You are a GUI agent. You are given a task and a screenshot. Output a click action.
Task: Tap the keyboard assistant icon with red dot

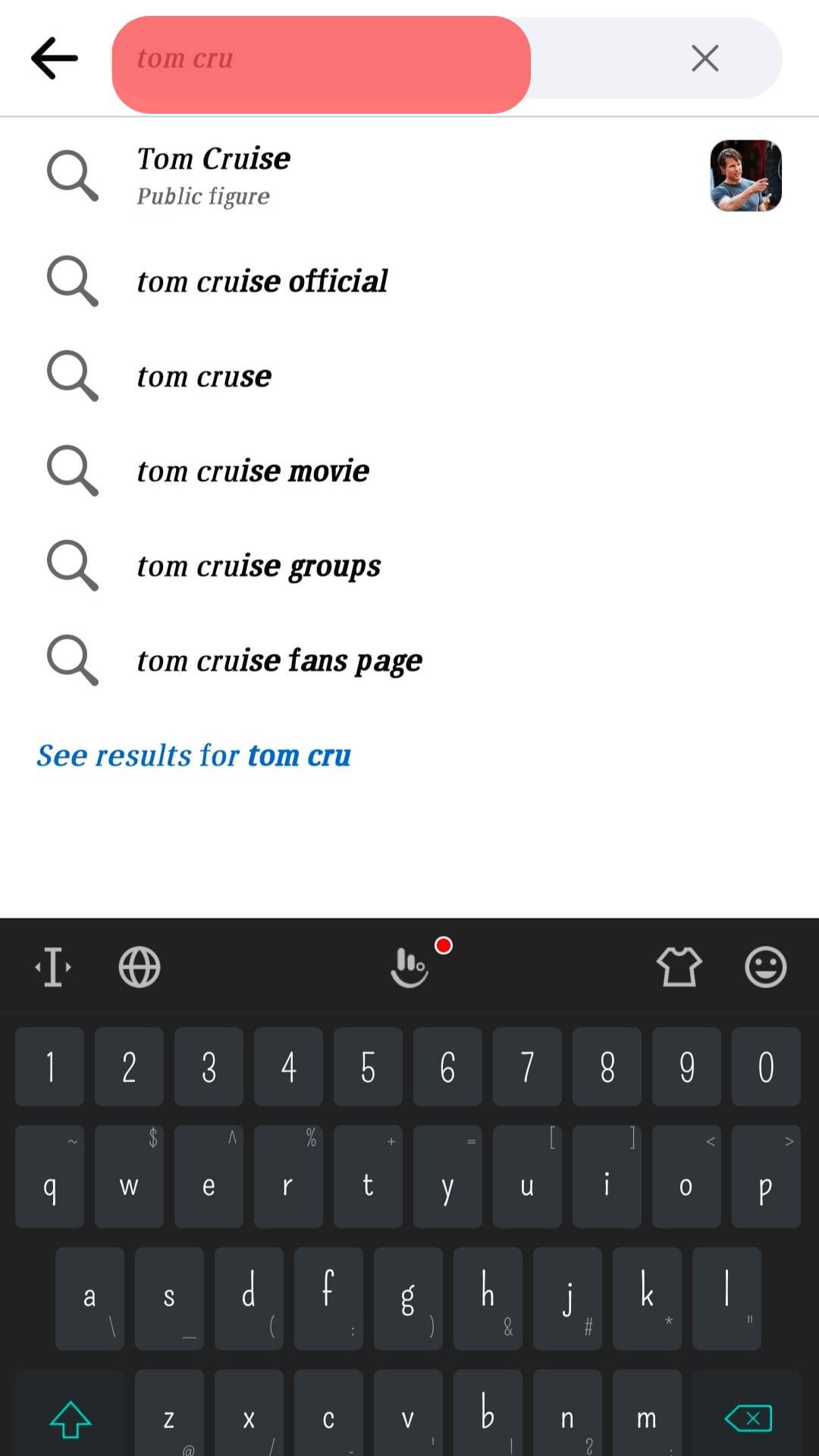(x=410, y=967)
